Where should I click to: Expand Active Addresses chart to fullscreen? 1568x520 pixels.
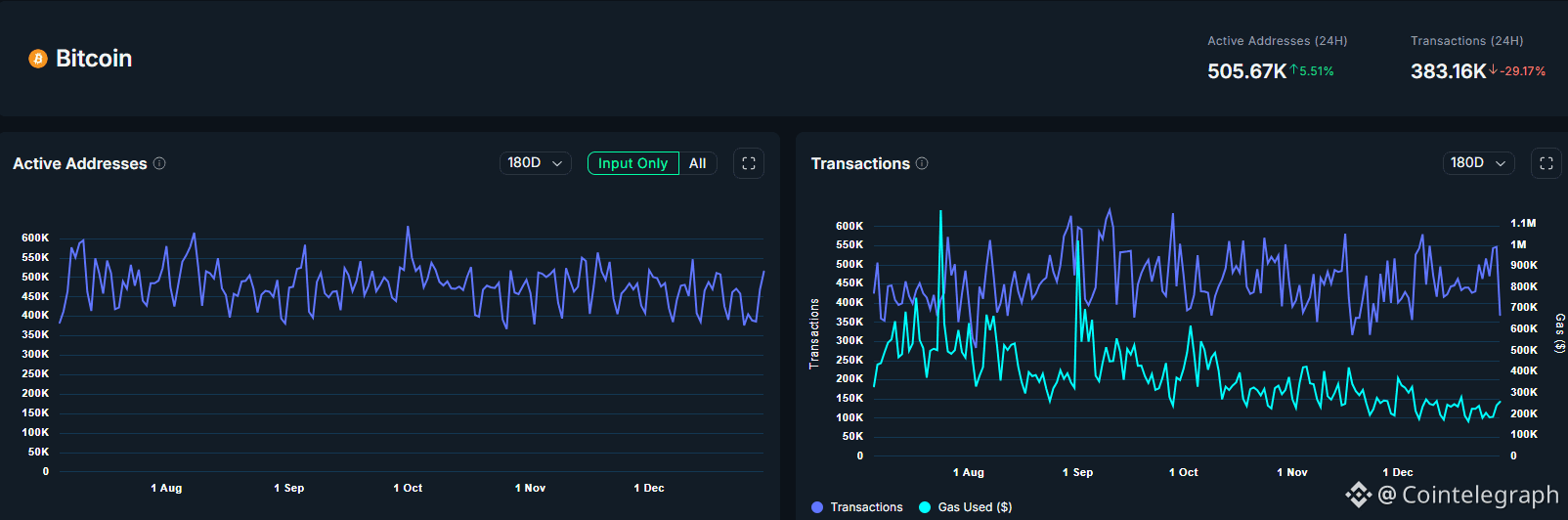749,163
